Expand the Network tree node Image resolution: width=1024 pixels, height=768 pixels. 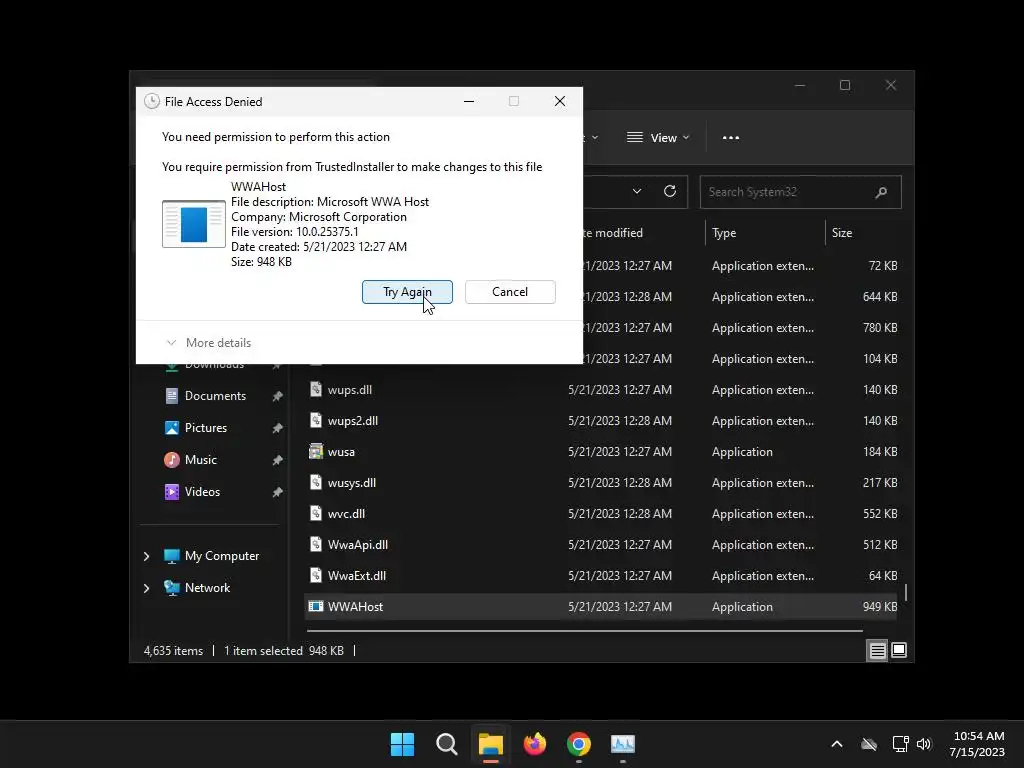[146, 588]
